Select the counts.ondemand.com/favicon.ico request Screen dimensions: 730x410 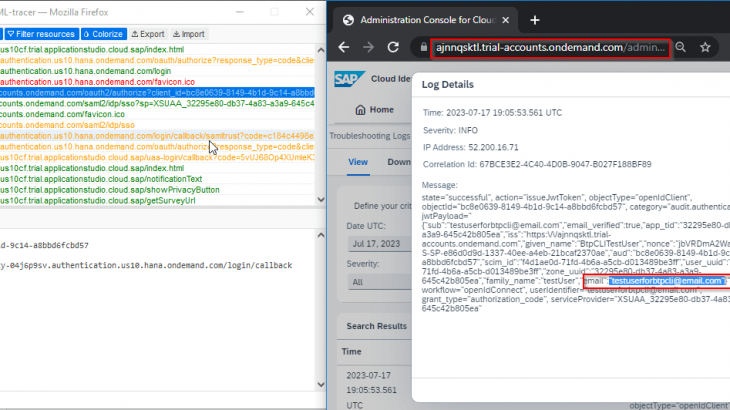(x=157, y=114)
